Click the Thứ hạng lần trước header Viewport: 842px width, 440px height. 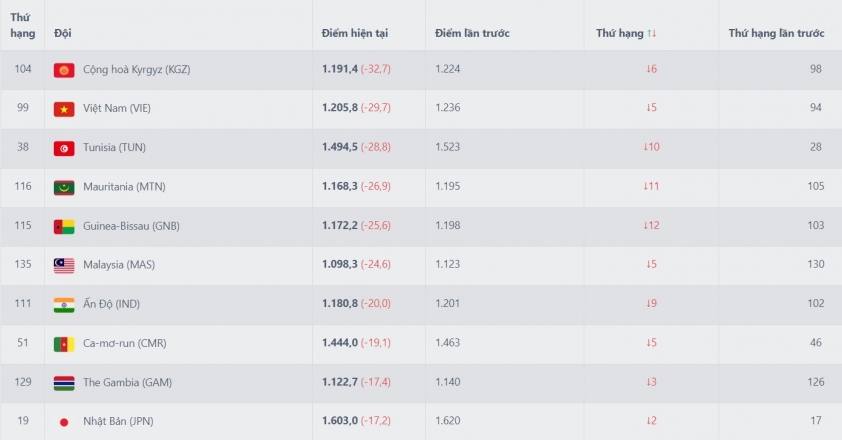776,33
